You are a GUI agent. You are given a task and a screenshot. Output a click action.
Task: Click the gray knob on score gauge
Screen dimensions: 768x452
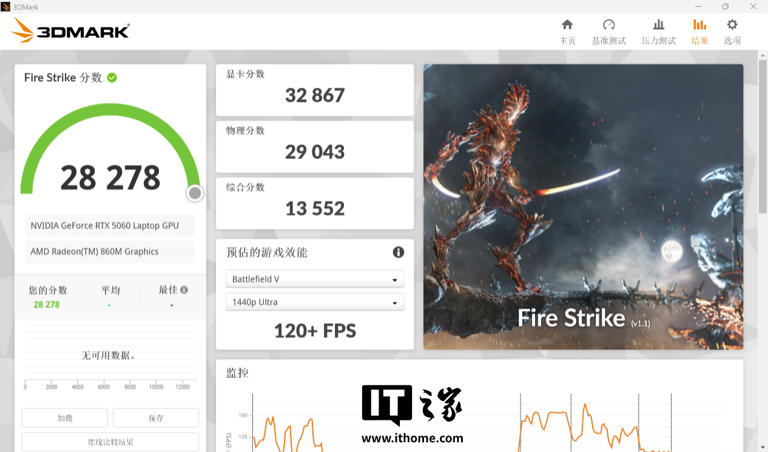195,193
